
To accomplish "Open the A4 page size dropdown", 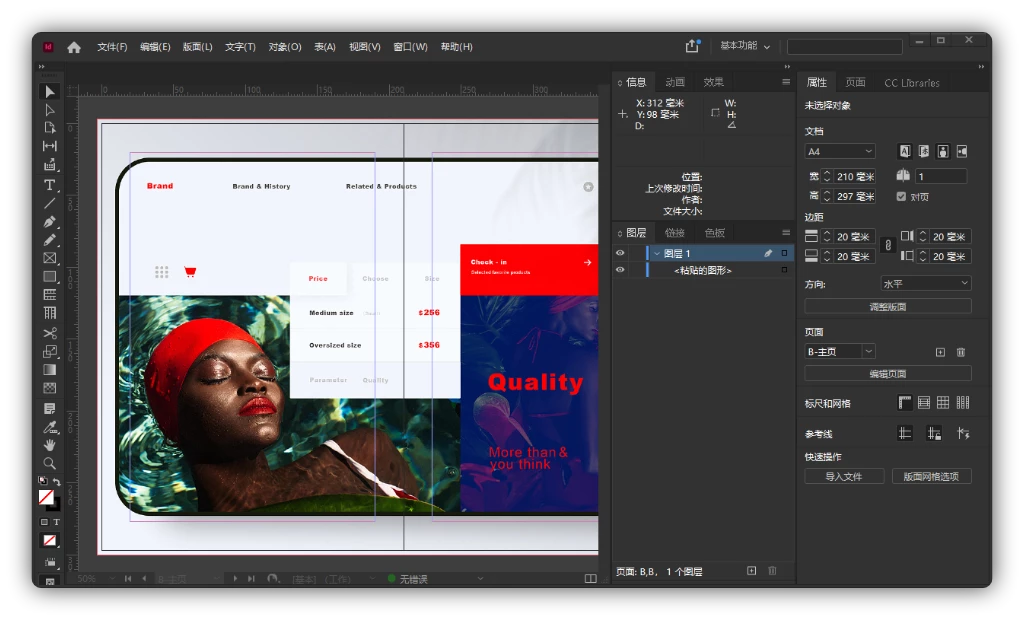I will [x=840, y=152].
